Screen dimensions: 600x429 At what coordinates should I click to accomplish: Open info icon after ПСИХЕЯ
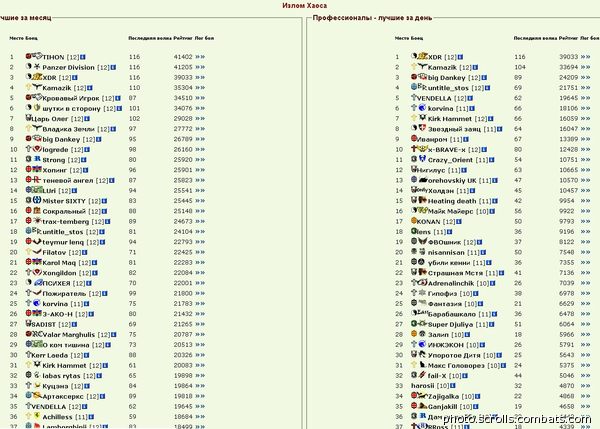click(x=89, y=284)
